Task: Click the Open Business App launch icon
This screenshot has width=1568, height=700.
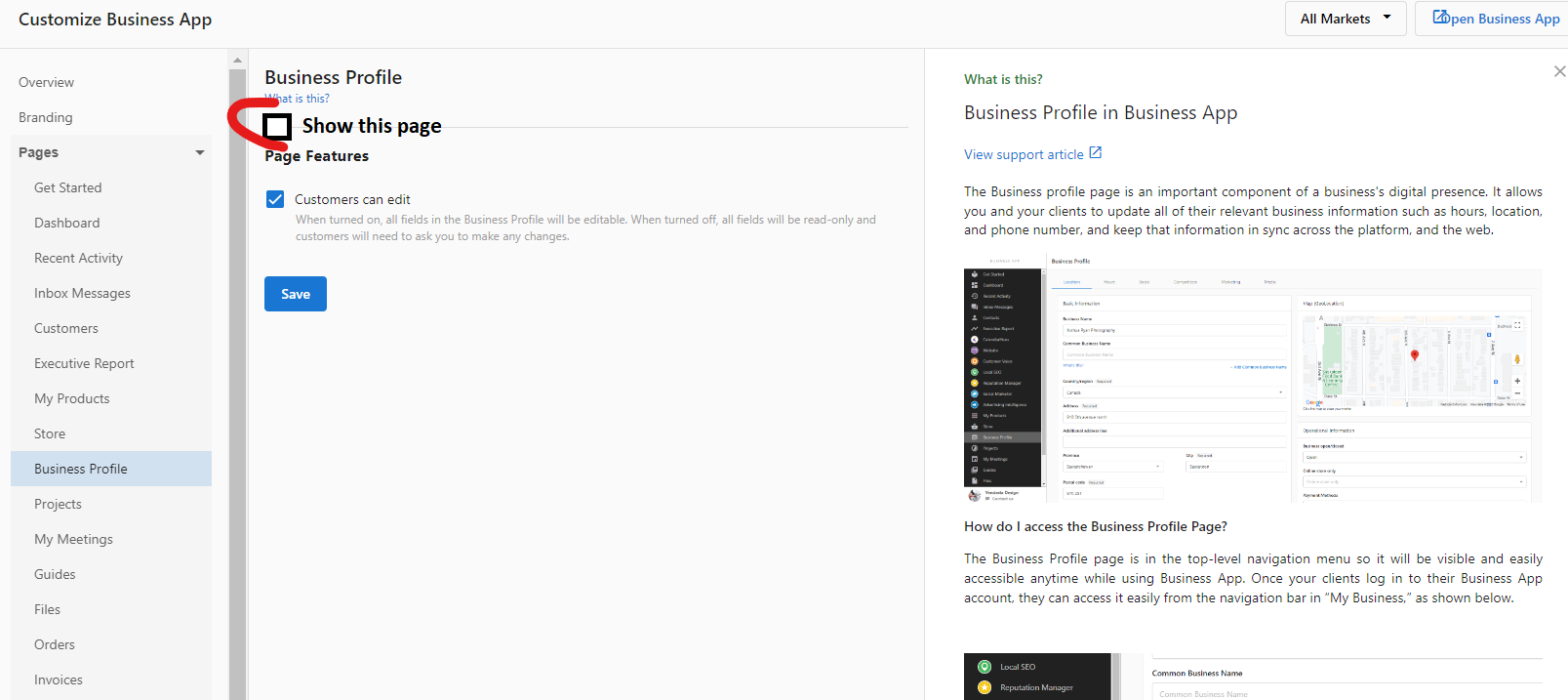Action: click(x=1440, y=18)
